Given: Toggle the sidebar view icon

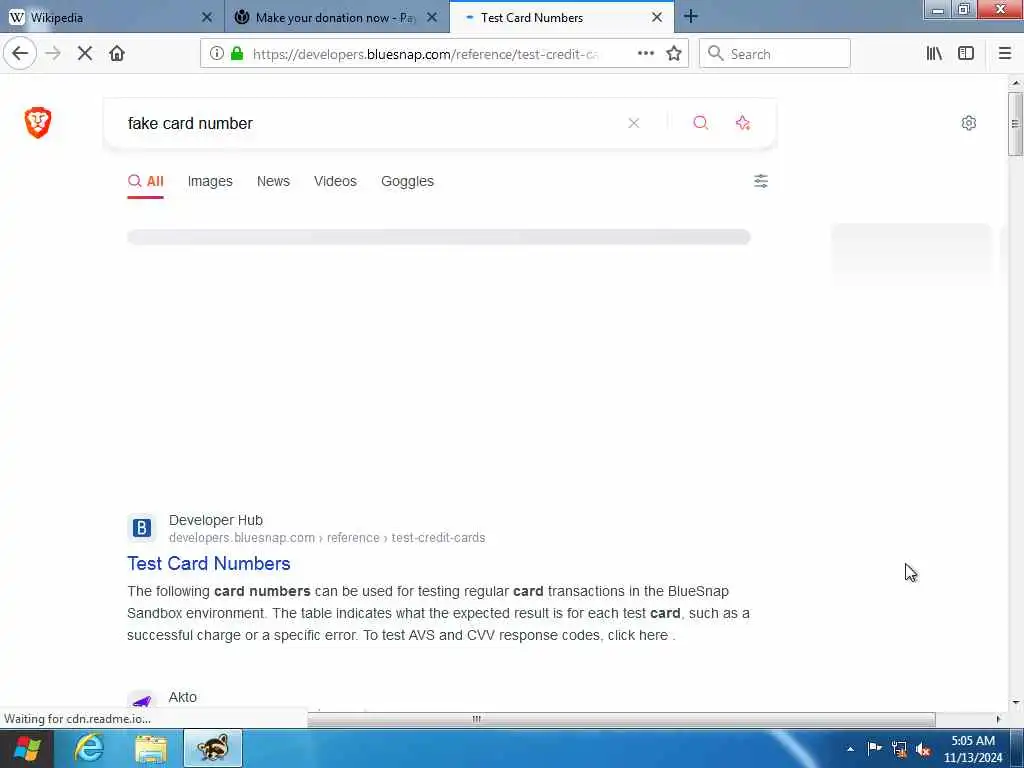Looking at the screenshot, I should (x=966, y=54).
